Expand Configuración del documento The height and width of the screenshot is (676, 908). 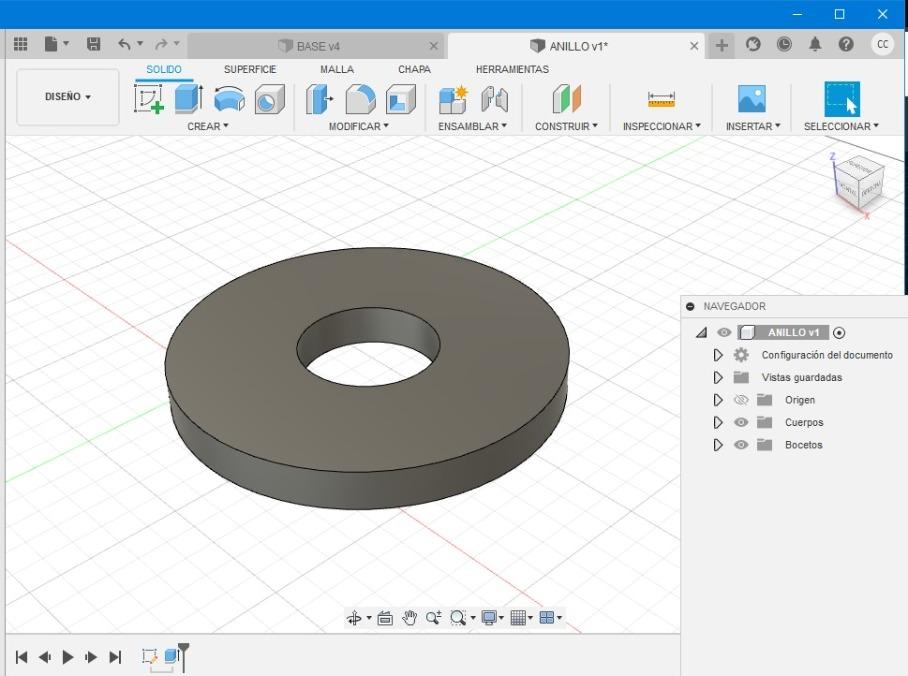coord(718,355)
